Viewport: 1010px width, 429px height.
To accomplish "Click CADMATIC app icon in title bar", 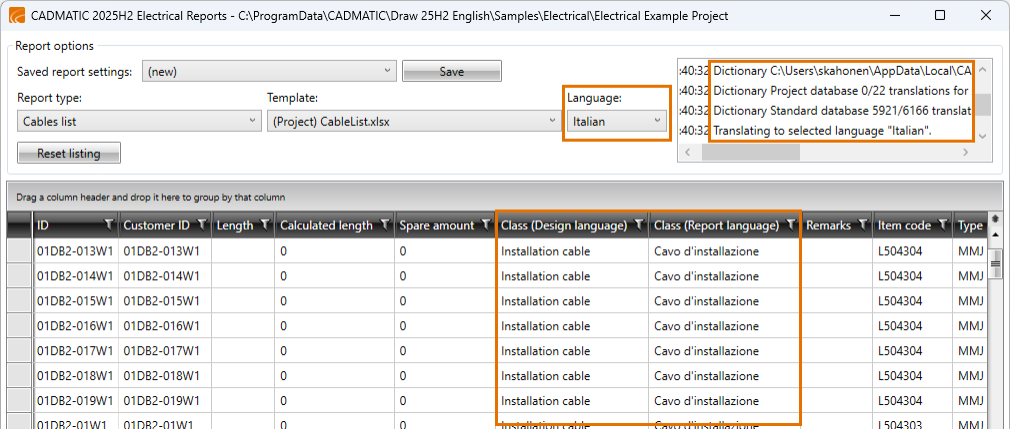I will 17,16.
